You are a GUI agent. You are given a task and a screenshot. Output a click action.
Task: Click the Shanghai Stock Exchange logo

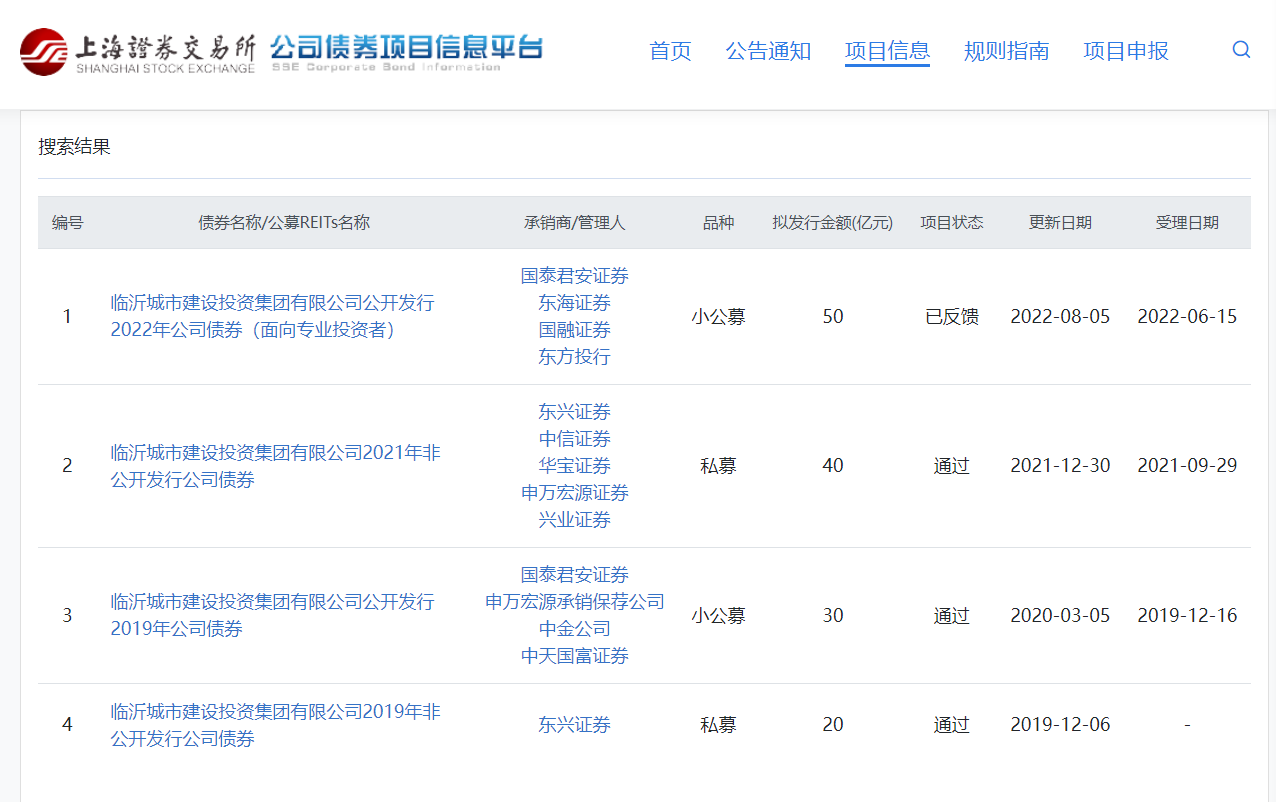138,52
